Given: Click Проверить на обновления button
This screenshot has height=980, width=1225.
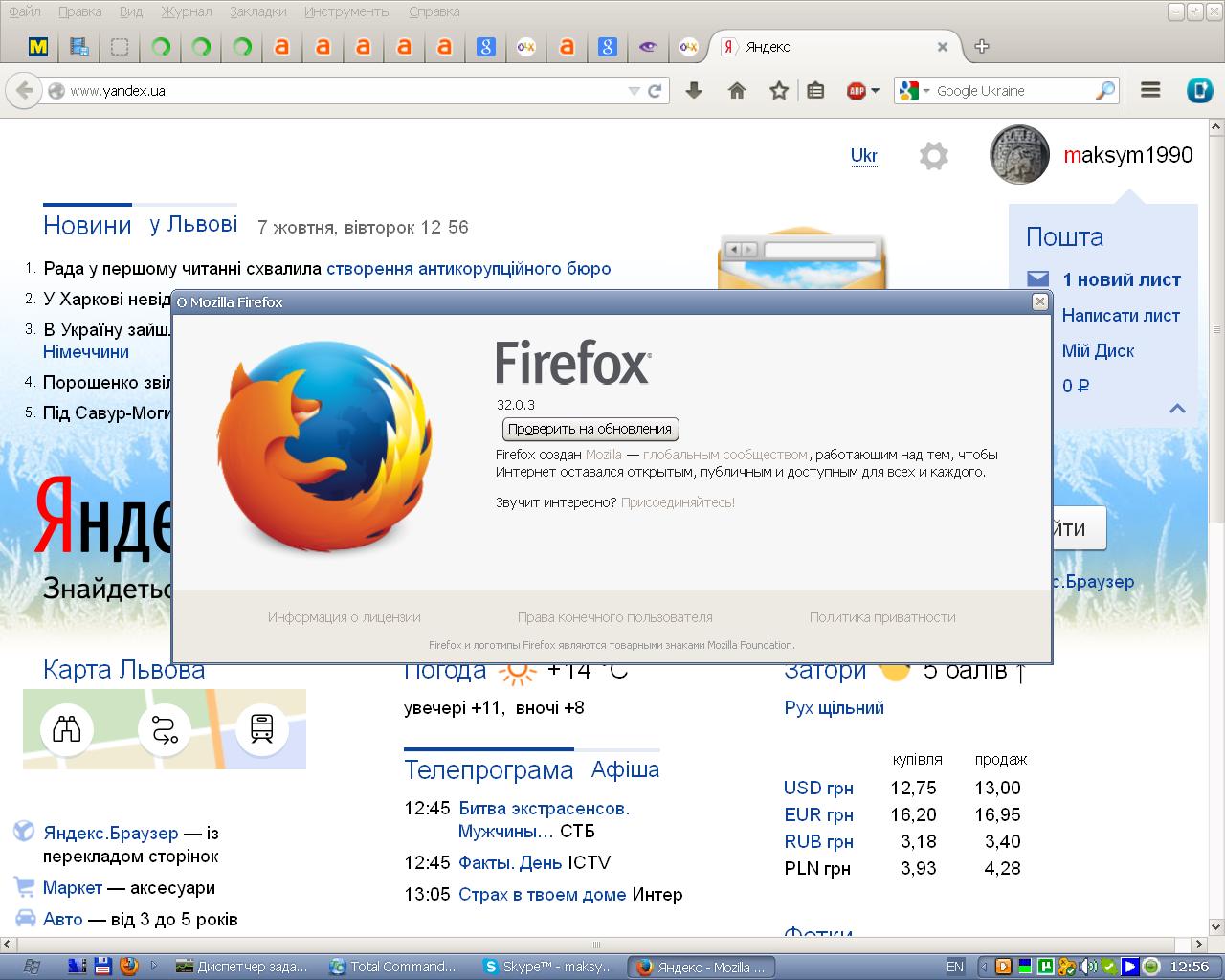Looking at the screenshot, I should (x=590, y=429).
